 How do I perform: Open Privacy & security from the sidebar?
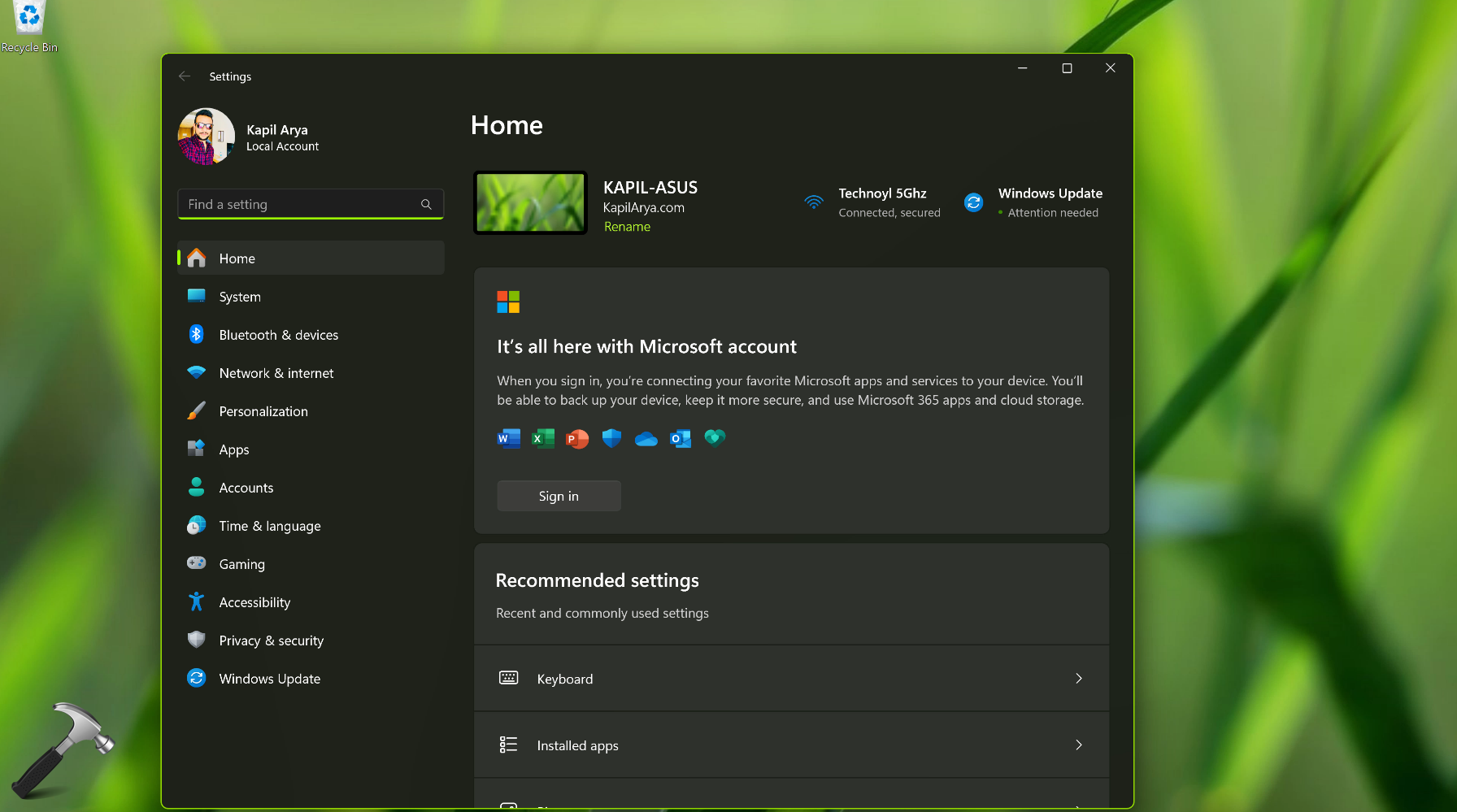coord(271,640)
